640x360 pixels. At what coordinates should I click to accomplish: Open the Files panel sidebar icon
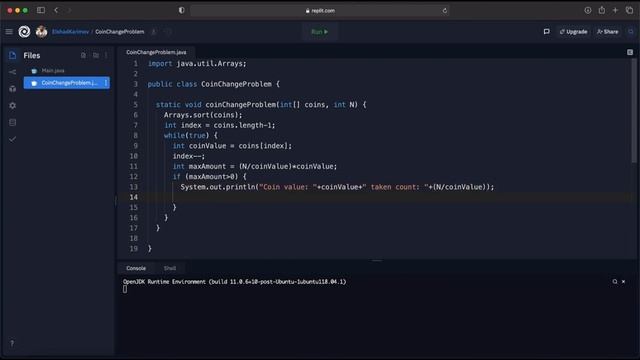13,55
